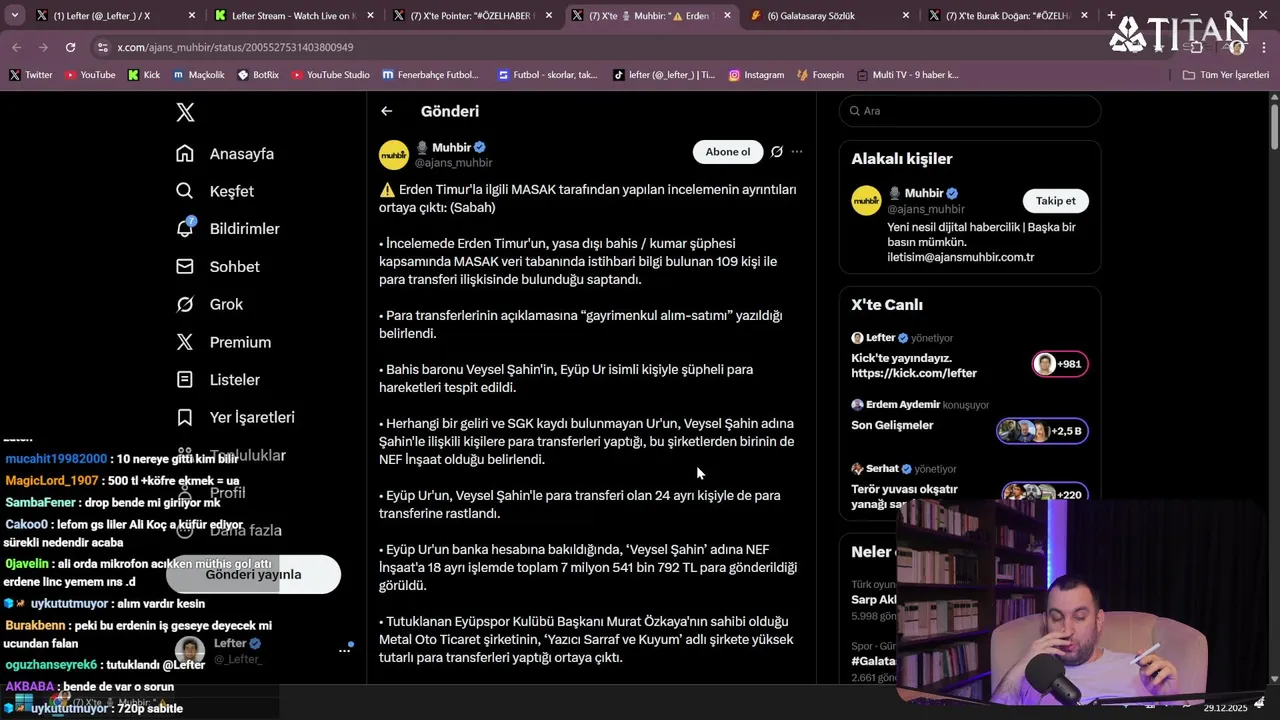Open Bildirimler notifications
The width and height of the screenshot is (1280, 720).
[x=228, y=229]
